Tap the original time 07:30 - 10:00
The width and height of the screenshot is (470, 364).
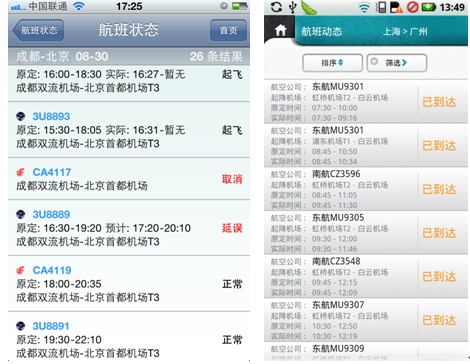coord(334,108)
